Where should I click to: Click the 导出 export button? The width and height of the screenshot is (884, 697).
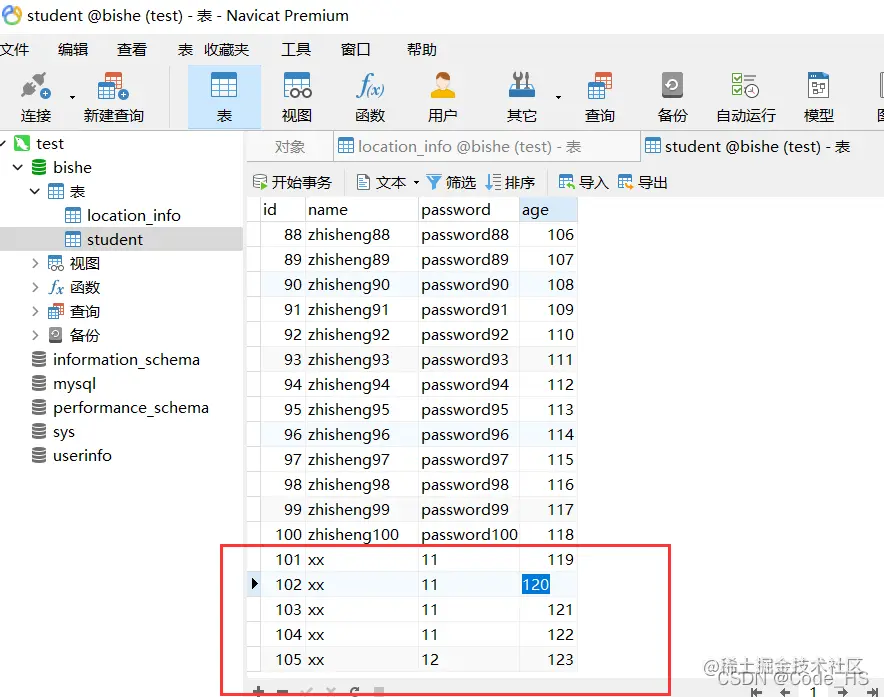pyautogui.click(x=643, y=182)
